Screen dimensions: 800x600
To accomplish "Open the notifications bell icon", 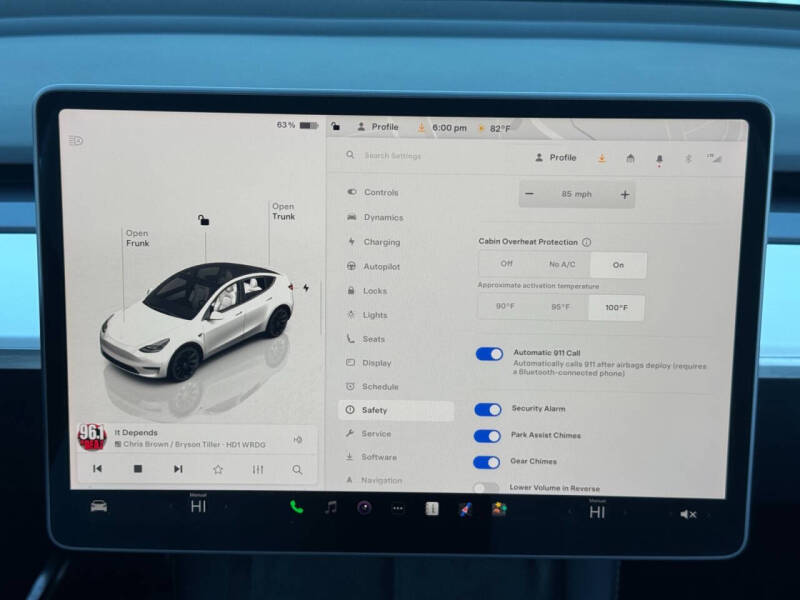I will click(659, 157).
